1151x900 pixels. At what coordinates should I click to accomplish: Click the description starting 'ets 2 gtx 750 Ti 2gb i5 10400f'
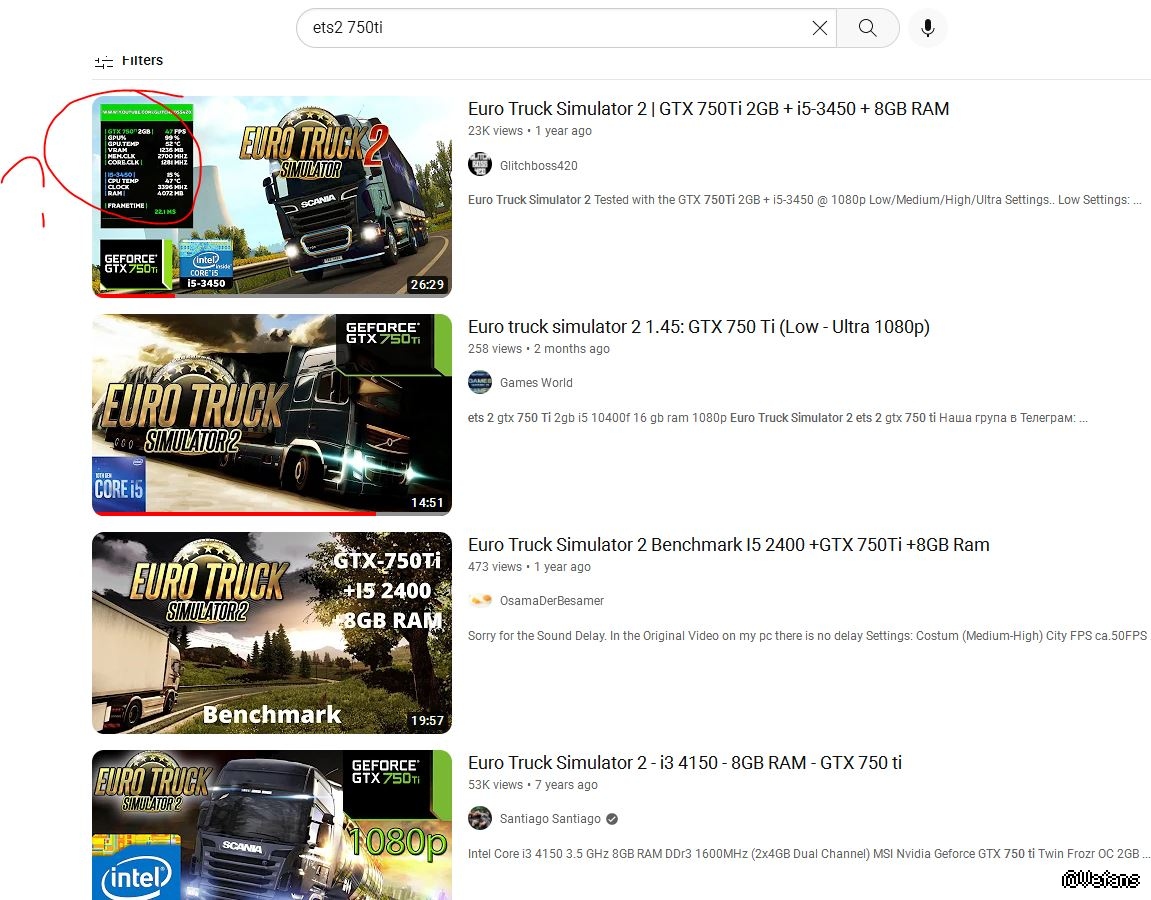pyautogui.click(x=777, y=418)
